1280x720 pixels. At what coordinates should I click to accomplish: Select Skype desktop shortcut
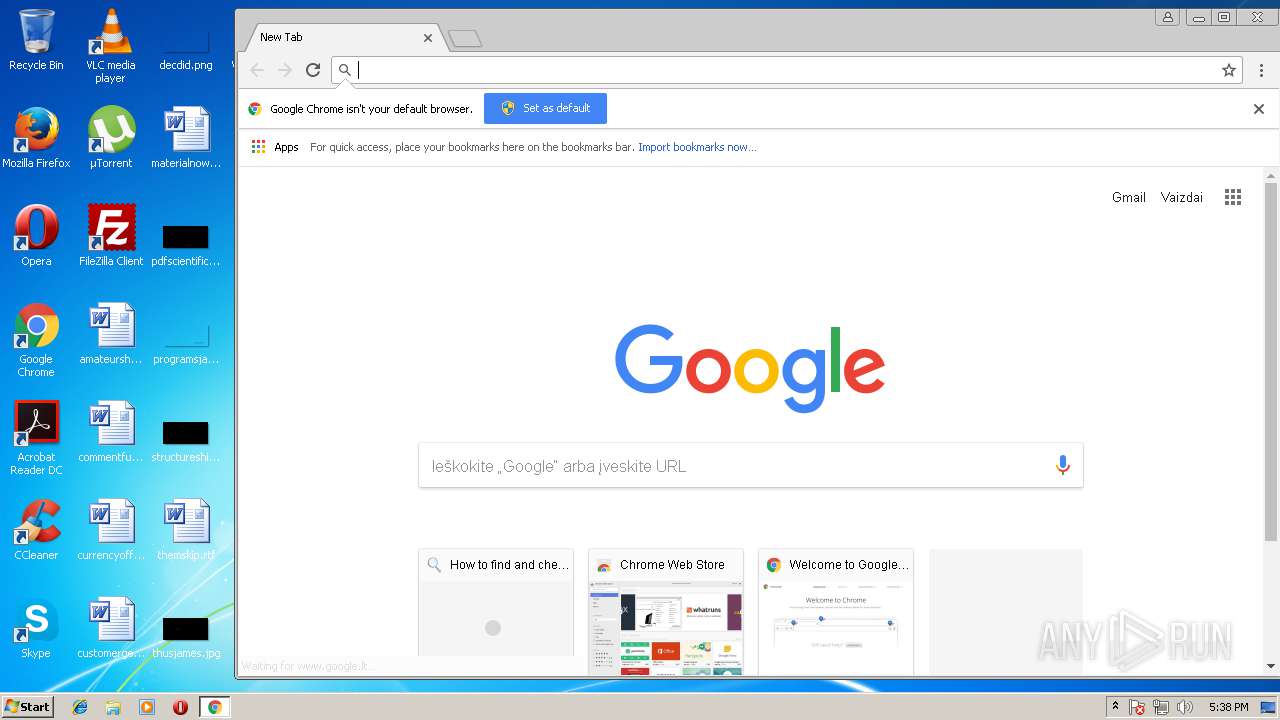36,628
